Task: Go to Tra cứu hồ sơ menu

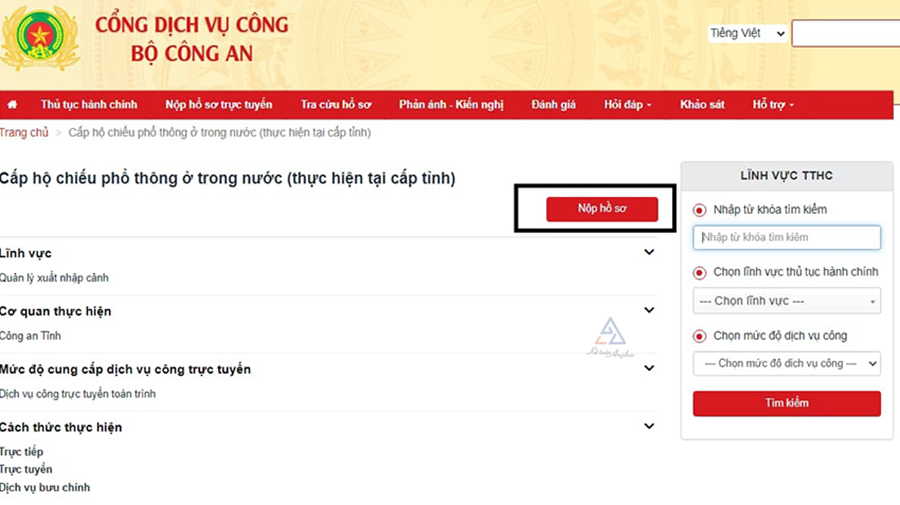Action: pyautogui.click(x=335, y=105)
